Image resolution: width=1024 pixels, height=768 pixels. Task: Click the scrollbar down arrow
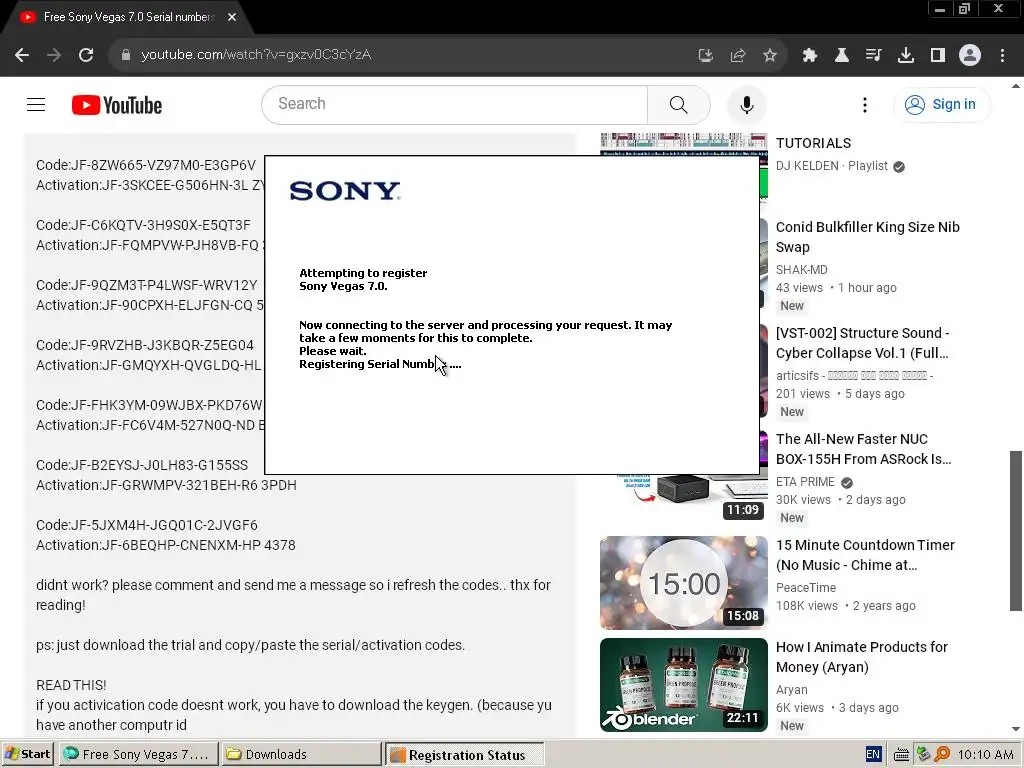coord(1016,729)
